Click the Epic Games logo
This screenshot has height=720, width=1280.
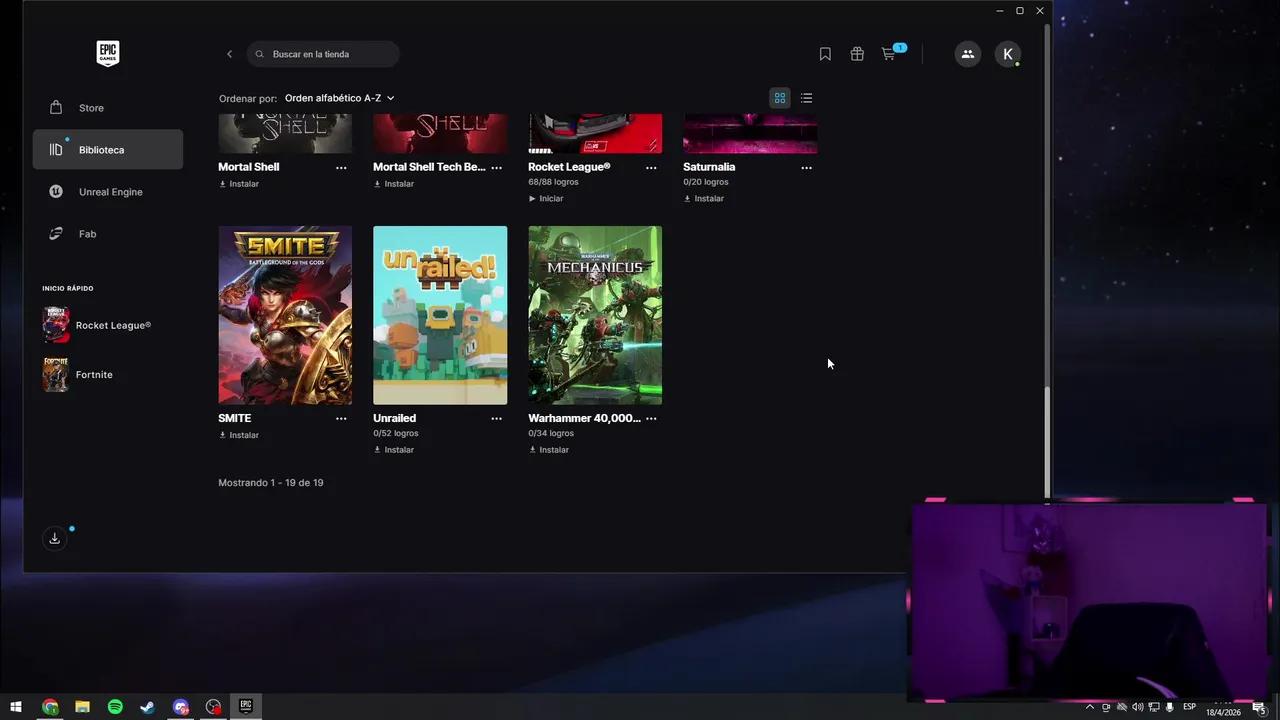tap(107, 53)
